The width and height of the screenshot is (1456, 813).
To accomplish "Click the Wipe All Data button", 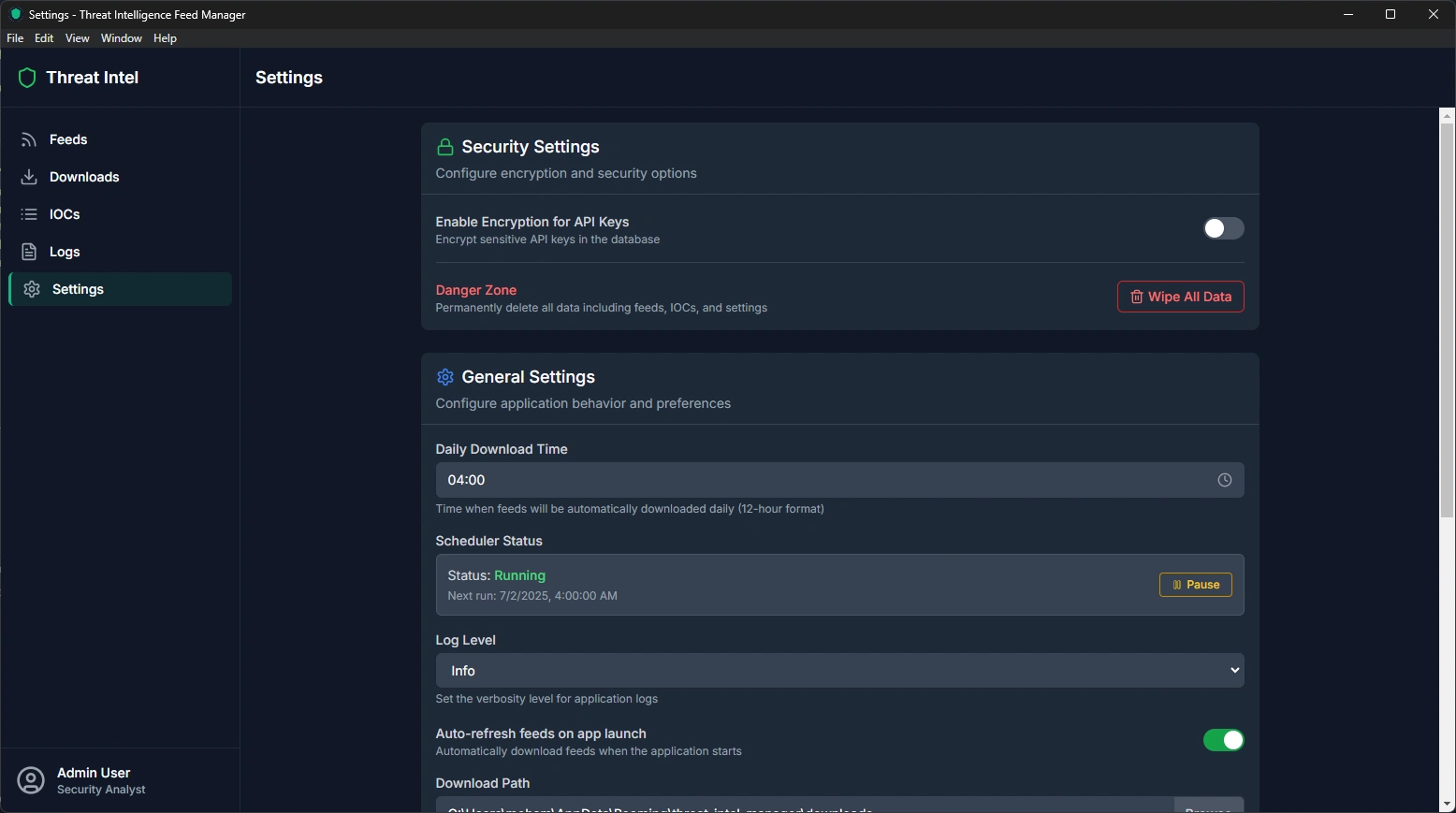I will click(1180, 297).
